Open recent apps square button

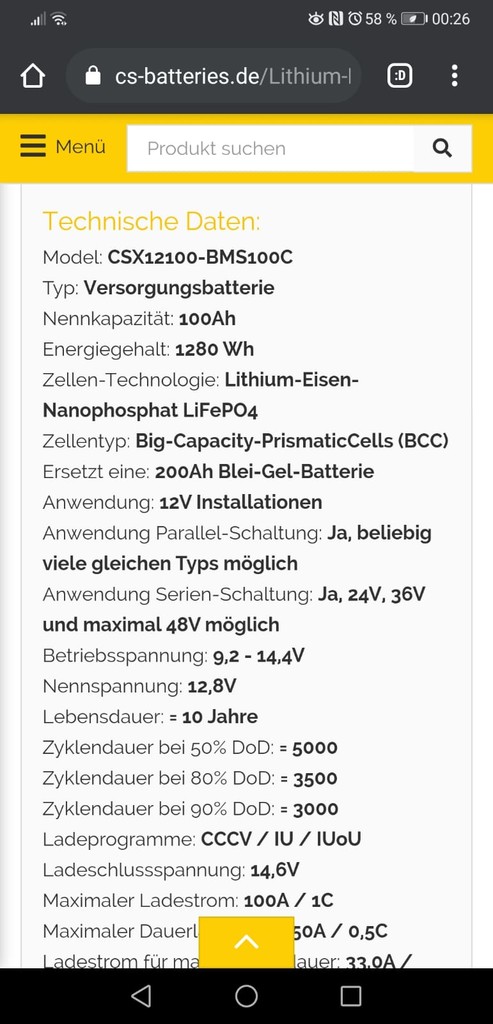click(x=351, y=996)
